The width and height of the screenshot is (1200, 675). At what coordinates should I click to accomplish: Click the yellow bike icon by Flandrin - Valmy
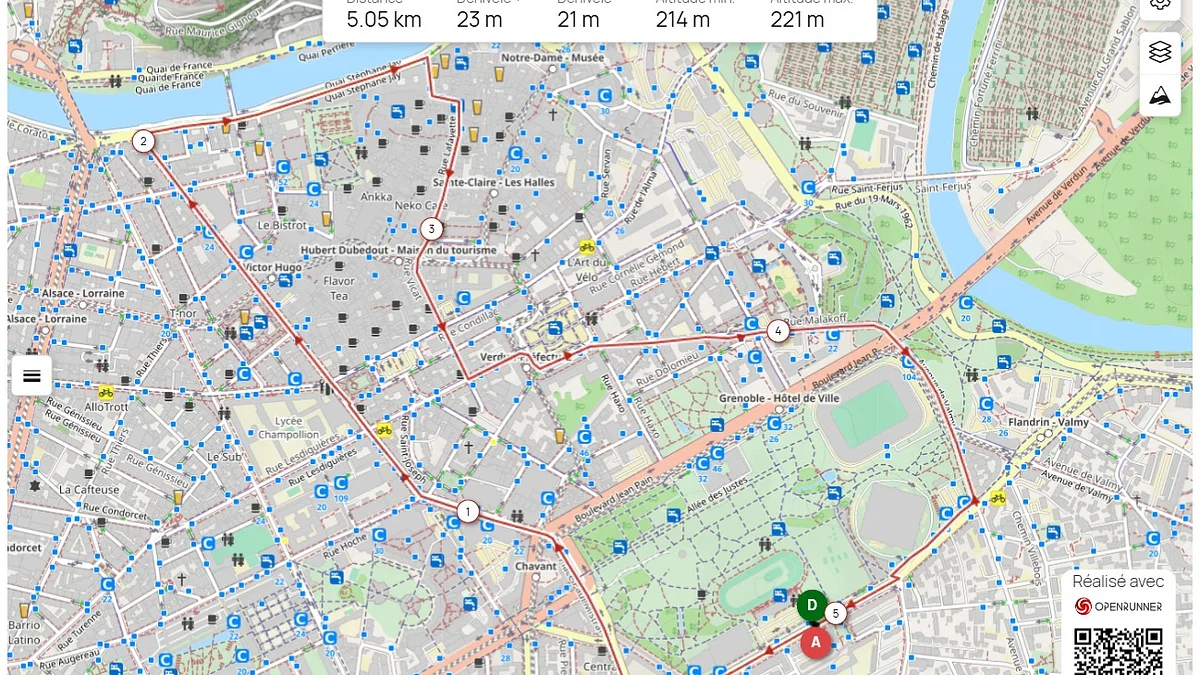point(997,498)
